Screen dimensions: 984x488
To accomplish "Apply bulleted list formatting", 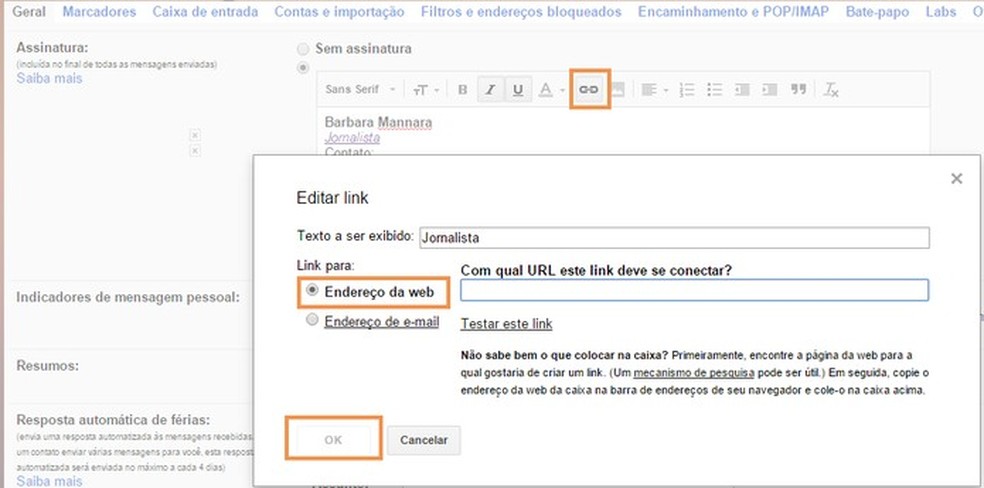I will 715,90.
